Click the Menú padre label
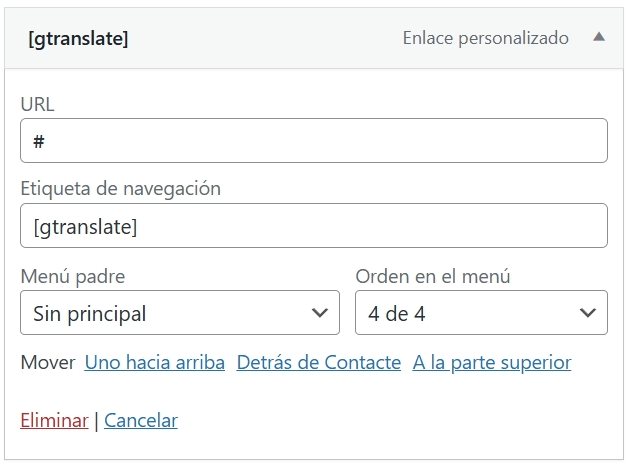This screenshot has height=472, width=642. tap(73, 276)
